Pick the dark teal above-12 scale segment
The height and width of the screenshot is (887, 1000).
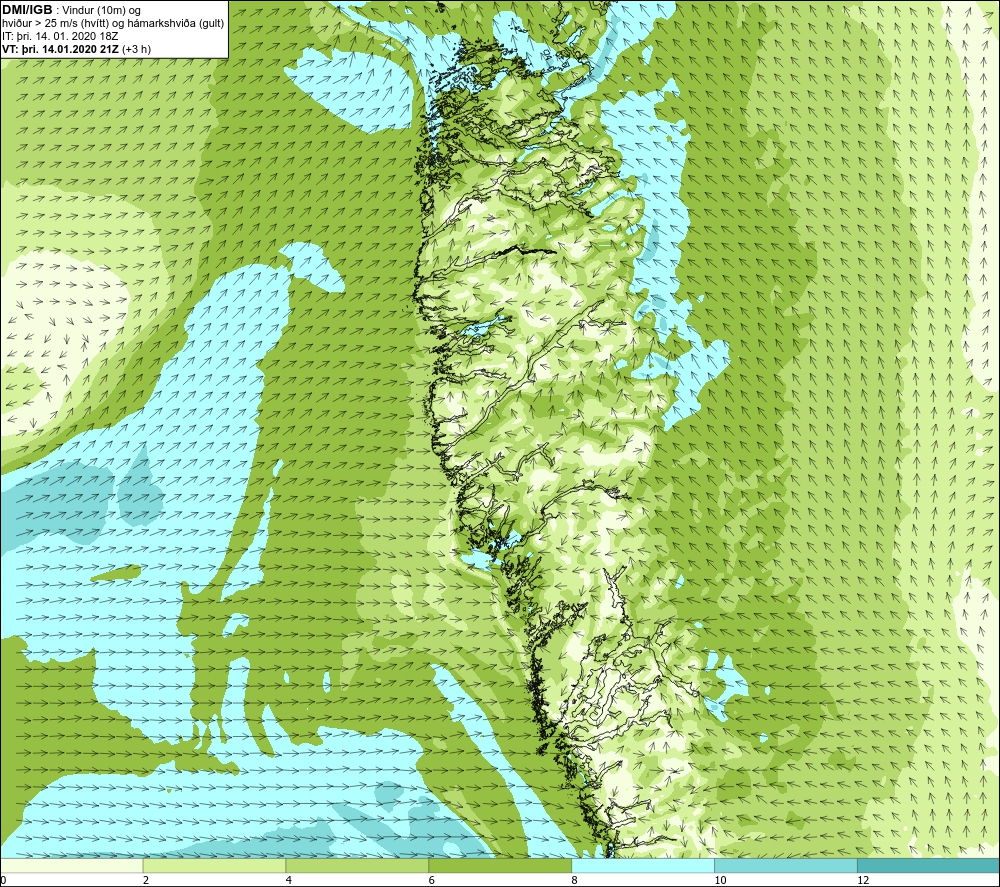928,866
